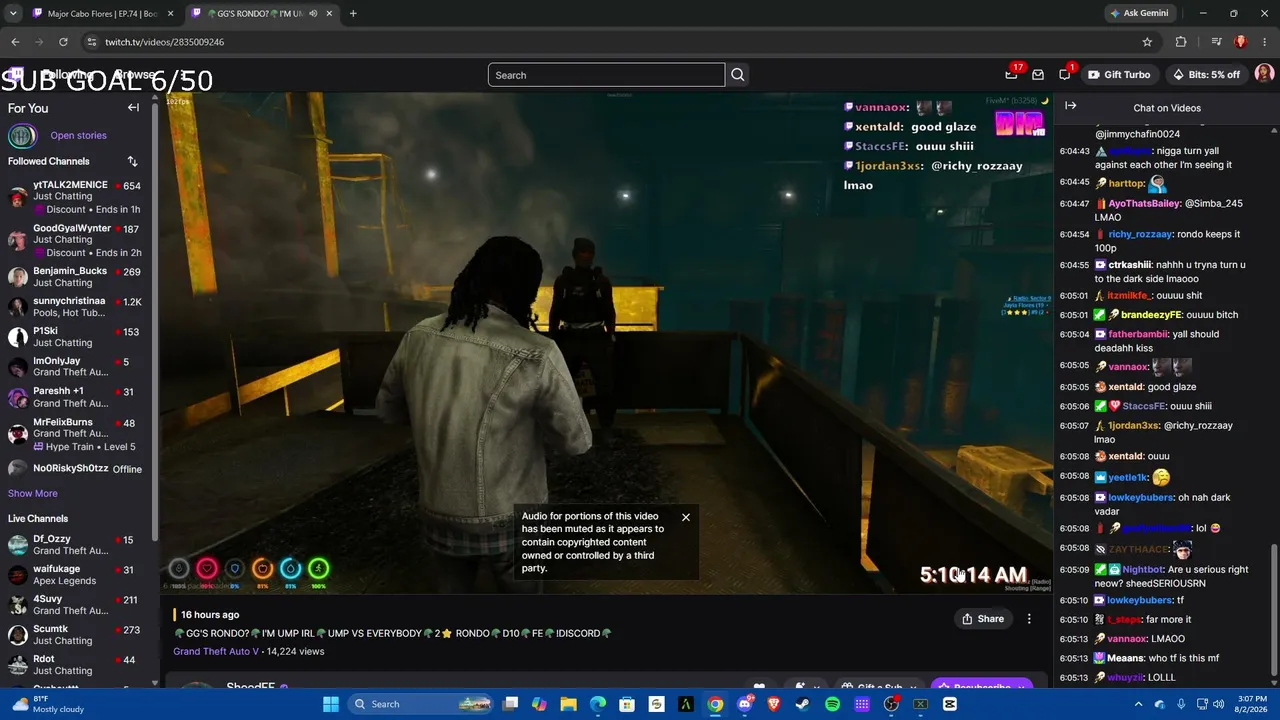This screenshot has height=720, width=1280.
Task: Dismiss the muted audio notice
Action: coord(686,517)
